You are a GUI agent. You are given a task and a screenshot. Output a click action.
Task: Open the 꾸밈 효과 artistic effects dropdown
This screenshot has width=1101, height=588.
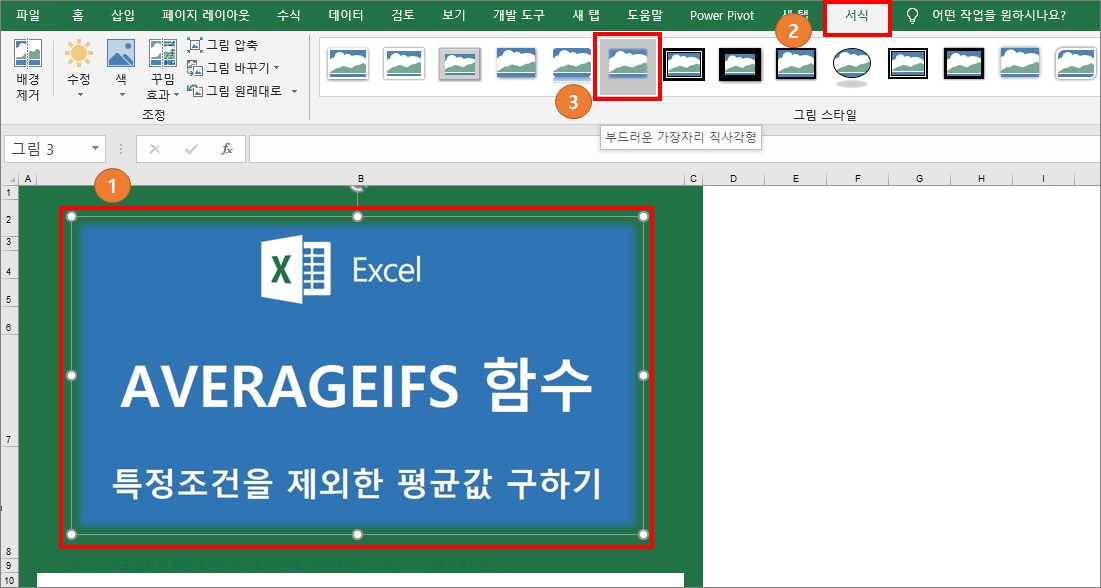pos(163,70)
